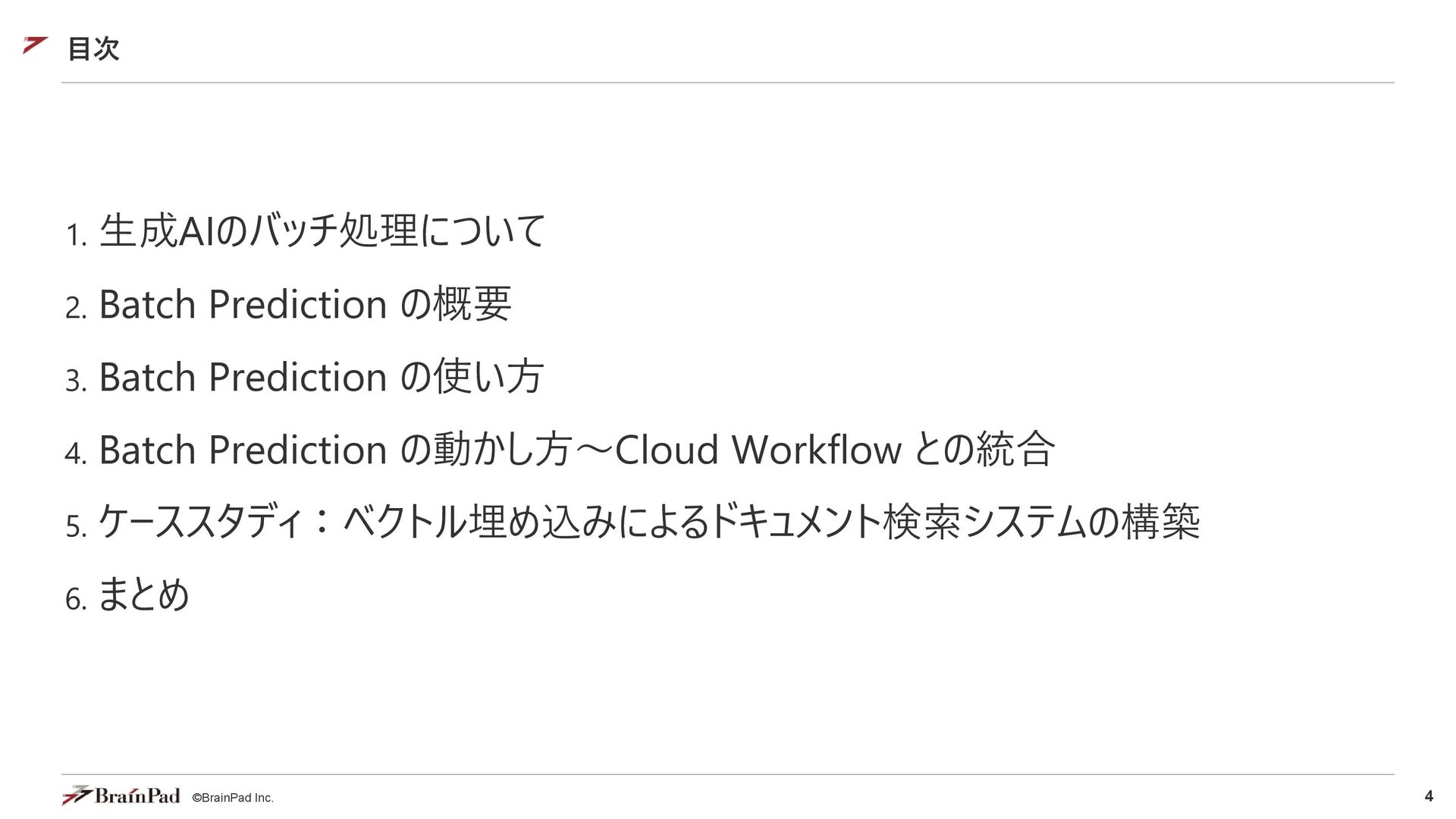Click the list number 1.
1456x819 pixels.
coord(77,235)
